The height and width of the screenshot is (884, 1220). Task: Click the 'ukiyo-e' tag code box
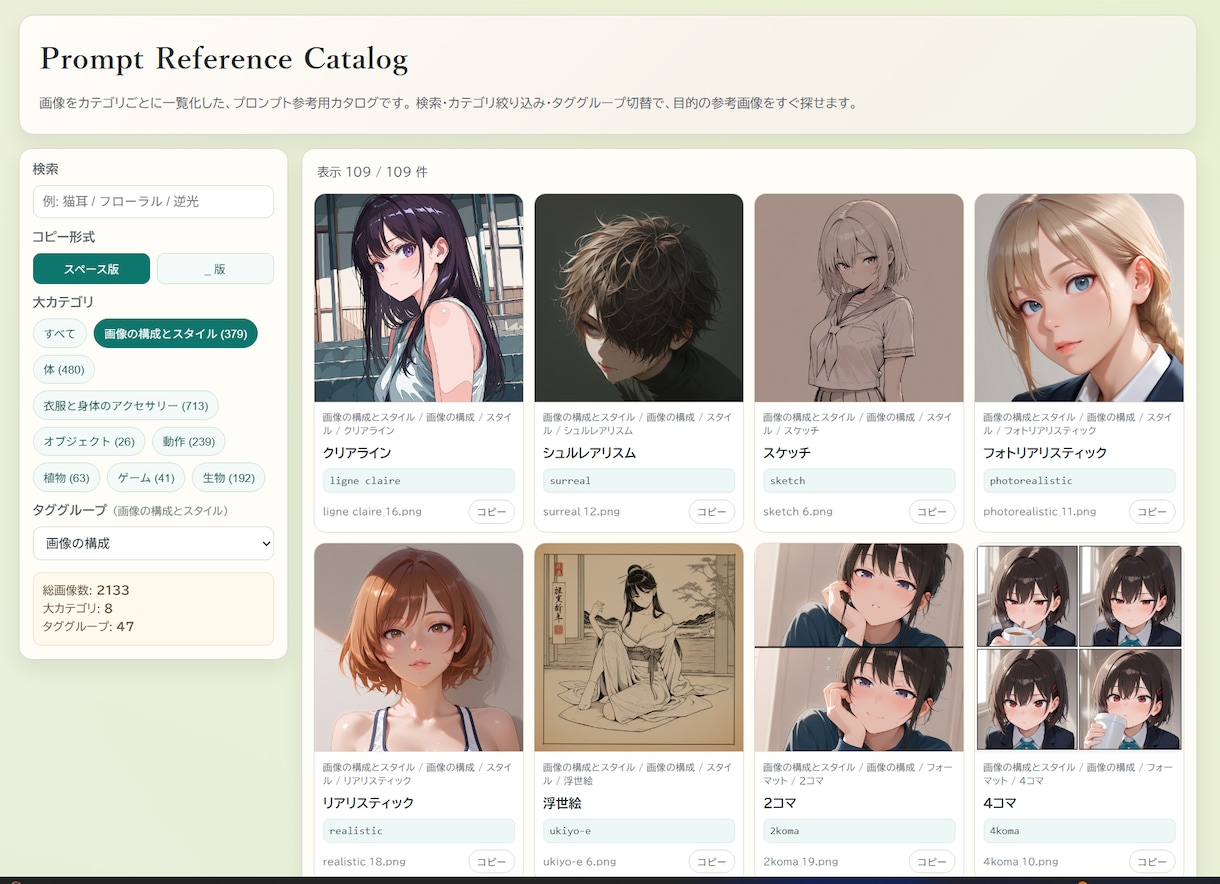(x=639, y=831)
